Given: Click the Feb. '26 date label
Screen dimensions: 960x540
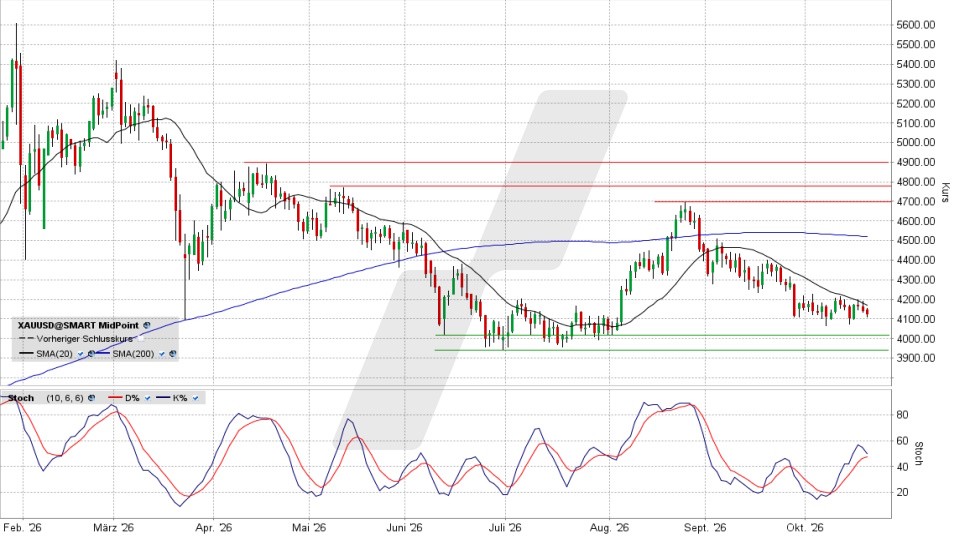Looking at the screenshot, I should (22, 528).
